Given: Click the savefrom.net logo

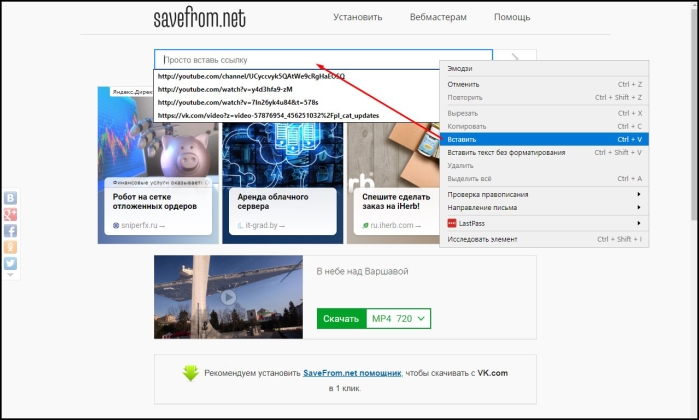Looking at the screenshot, I should pyautogui.click(x=199, y=18).
